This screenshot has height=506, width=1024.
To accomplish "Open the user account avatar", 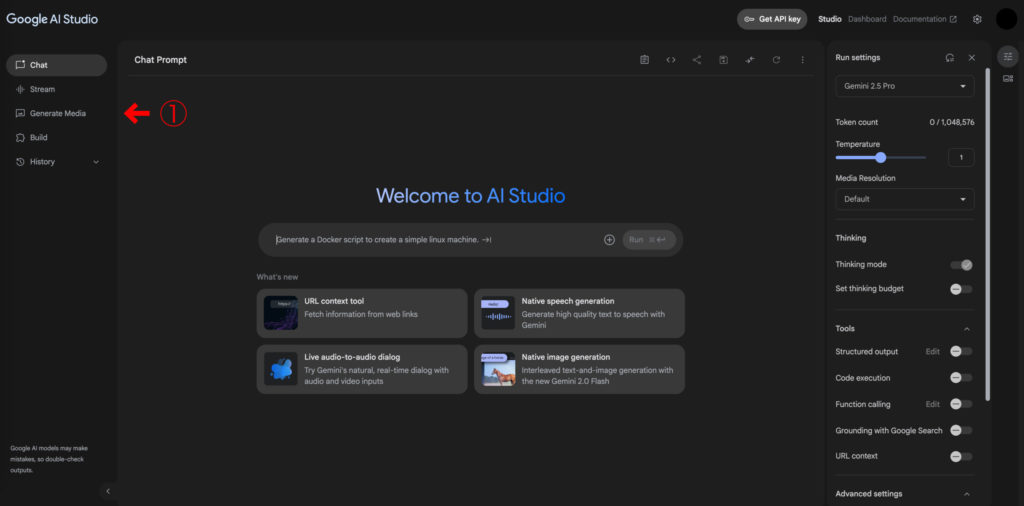I will pos(1006,19).
